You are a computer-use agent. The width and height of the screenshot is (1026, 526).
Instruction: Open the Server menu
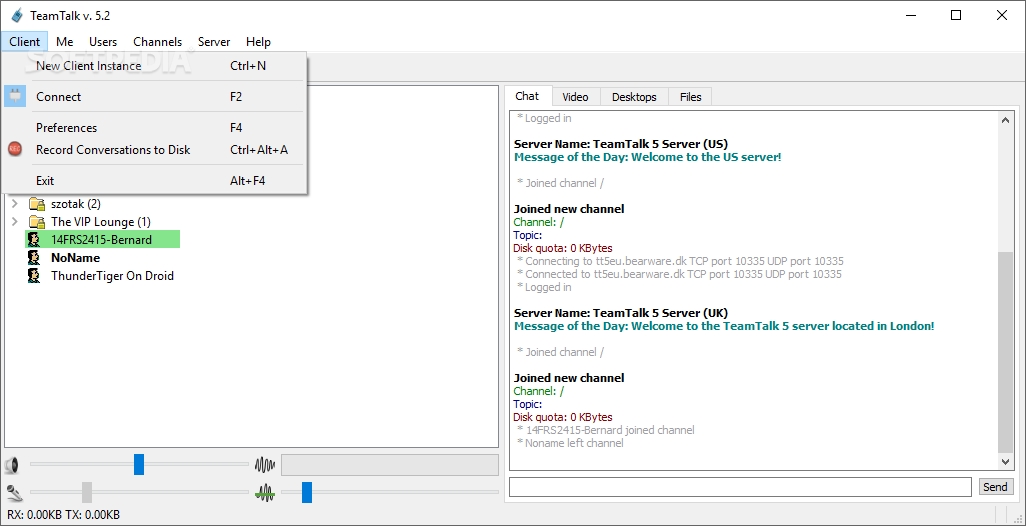pos(214,41)
